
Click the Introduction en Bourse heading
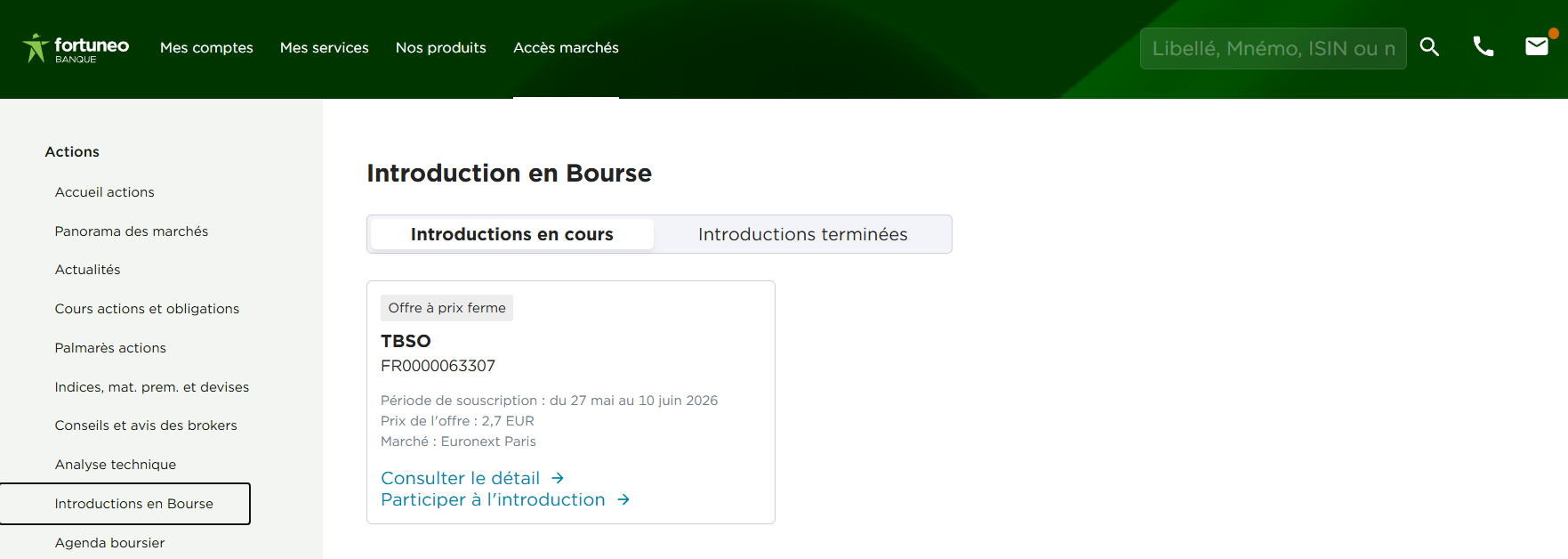coord(509,173)
